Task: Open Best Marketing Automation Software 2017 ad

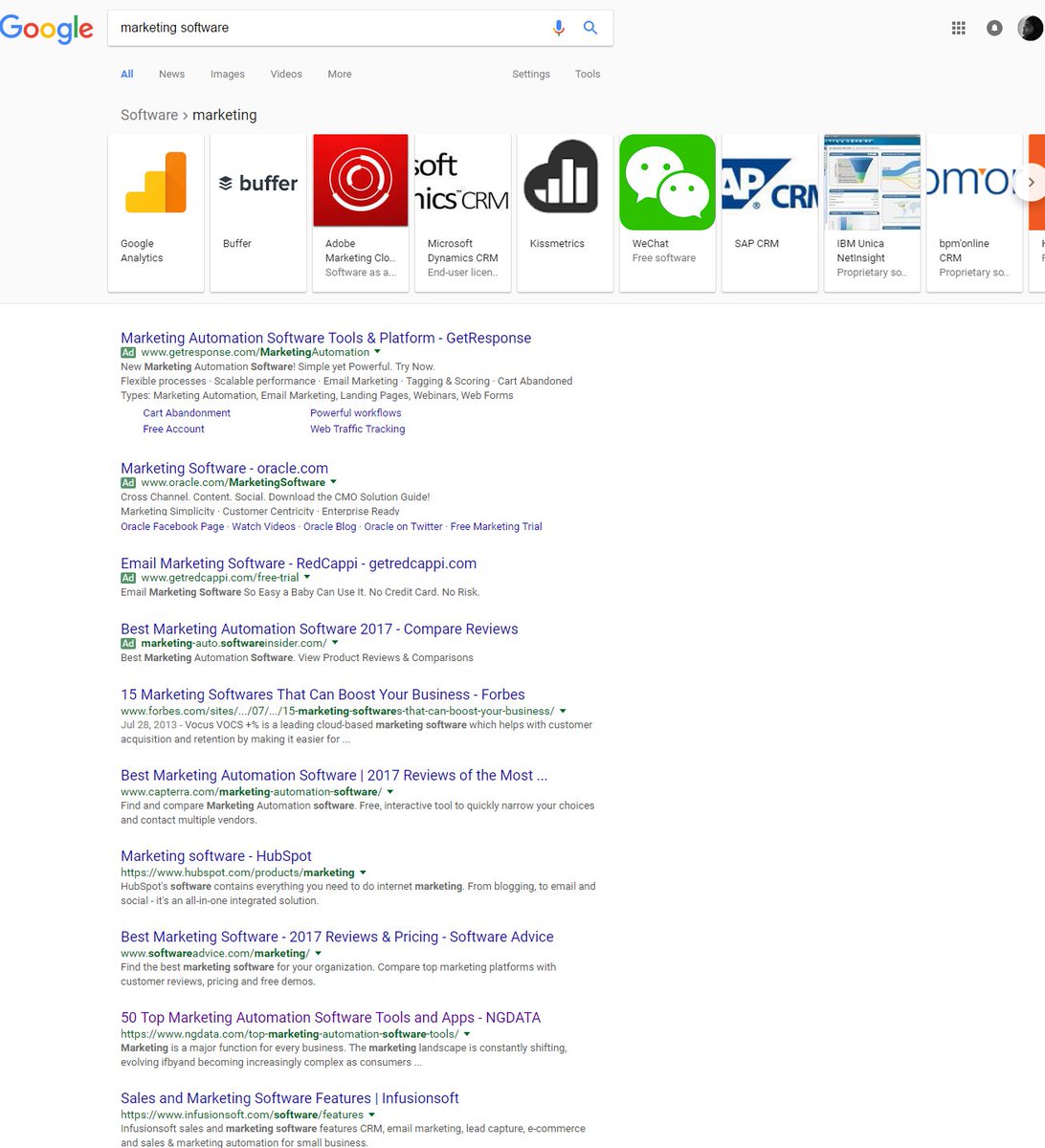Action: [x=320, y=629]
